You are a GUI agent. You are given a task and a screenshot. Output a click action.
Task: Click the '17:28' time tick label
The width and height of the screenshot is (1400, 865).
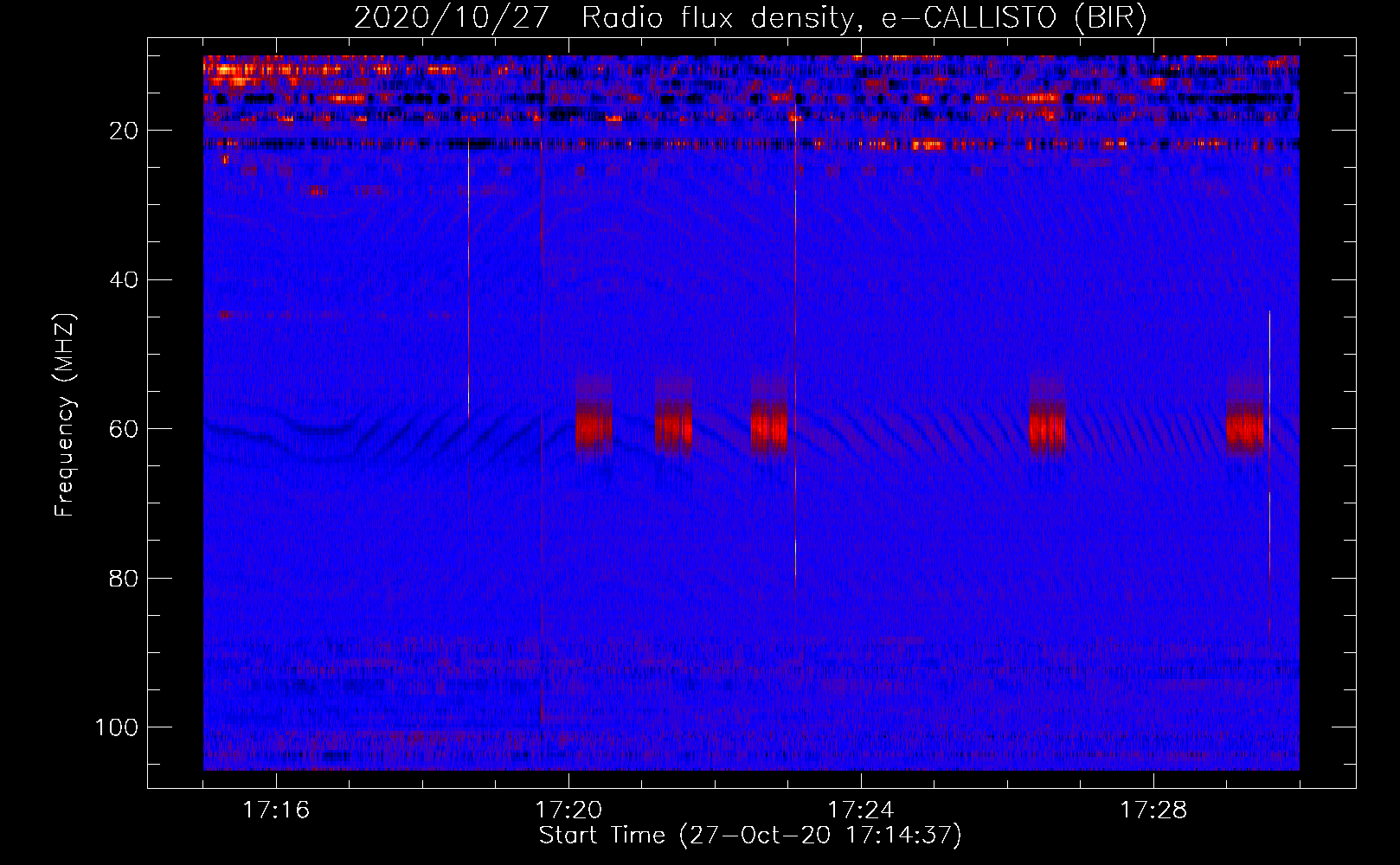click(x=1153, y=811)
